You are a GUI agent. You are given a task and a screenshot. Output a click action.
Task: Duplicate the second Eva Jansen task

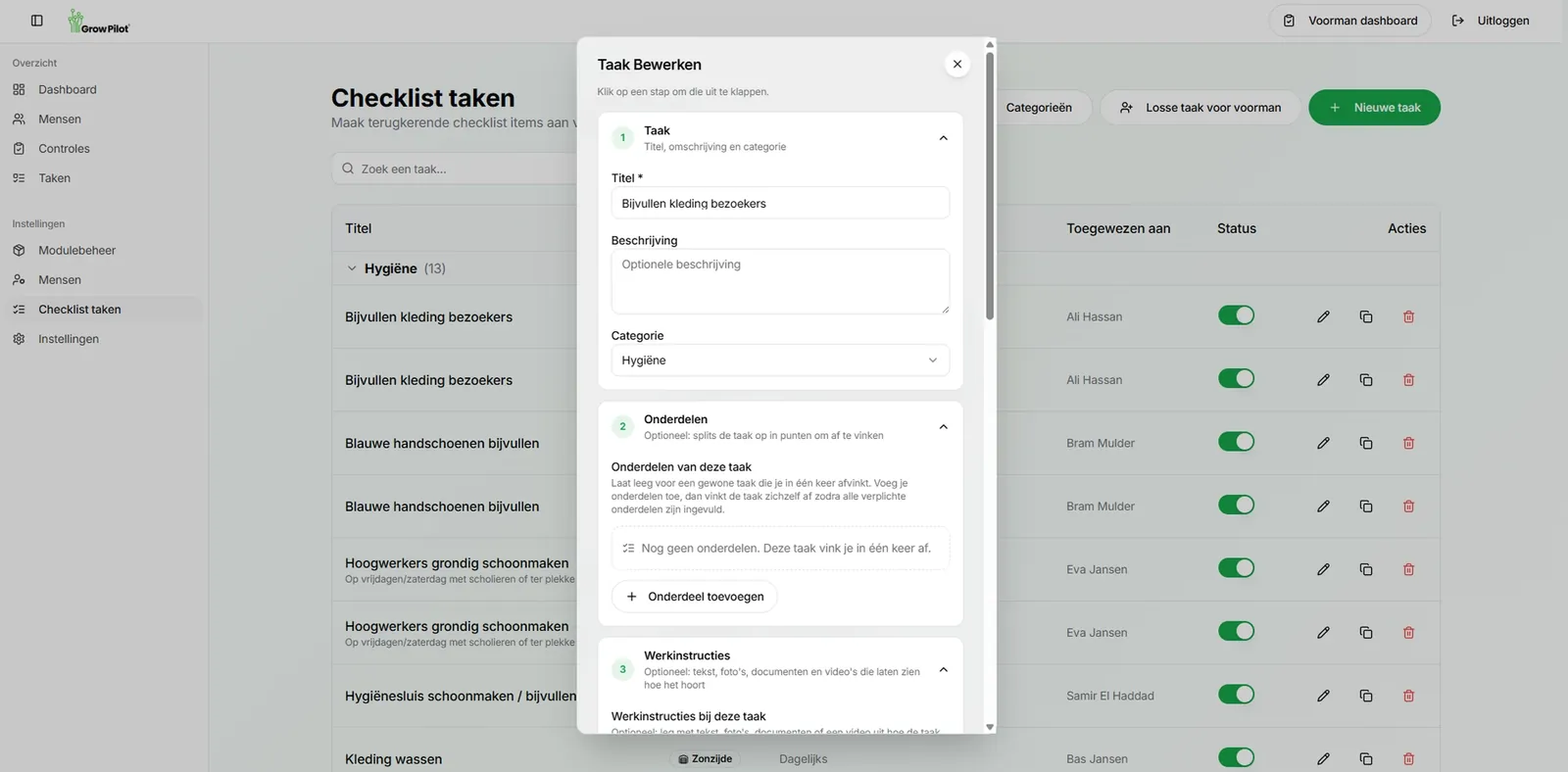pos(1366,633)
